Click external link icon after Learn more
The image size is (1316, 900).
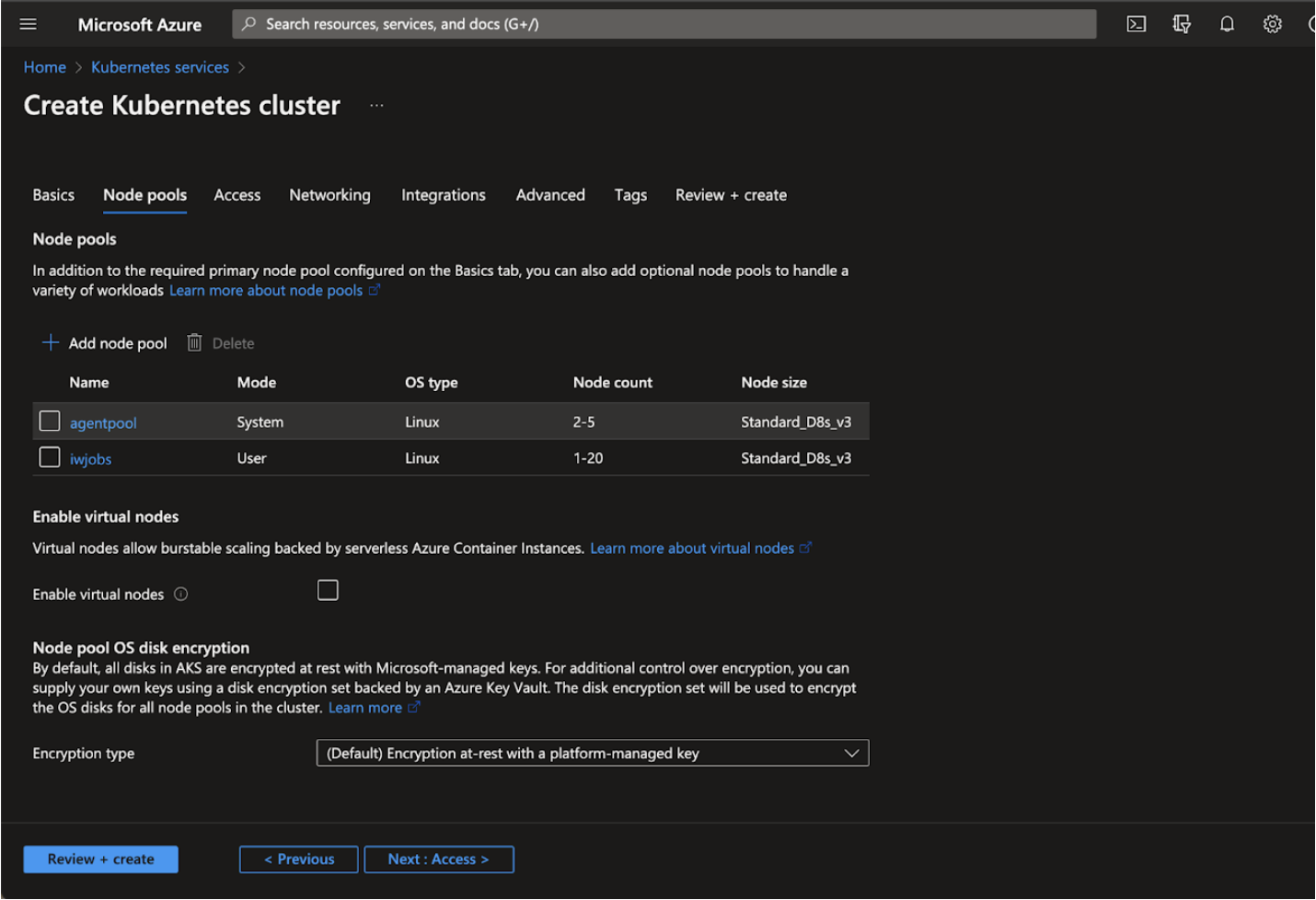(414, 707)
